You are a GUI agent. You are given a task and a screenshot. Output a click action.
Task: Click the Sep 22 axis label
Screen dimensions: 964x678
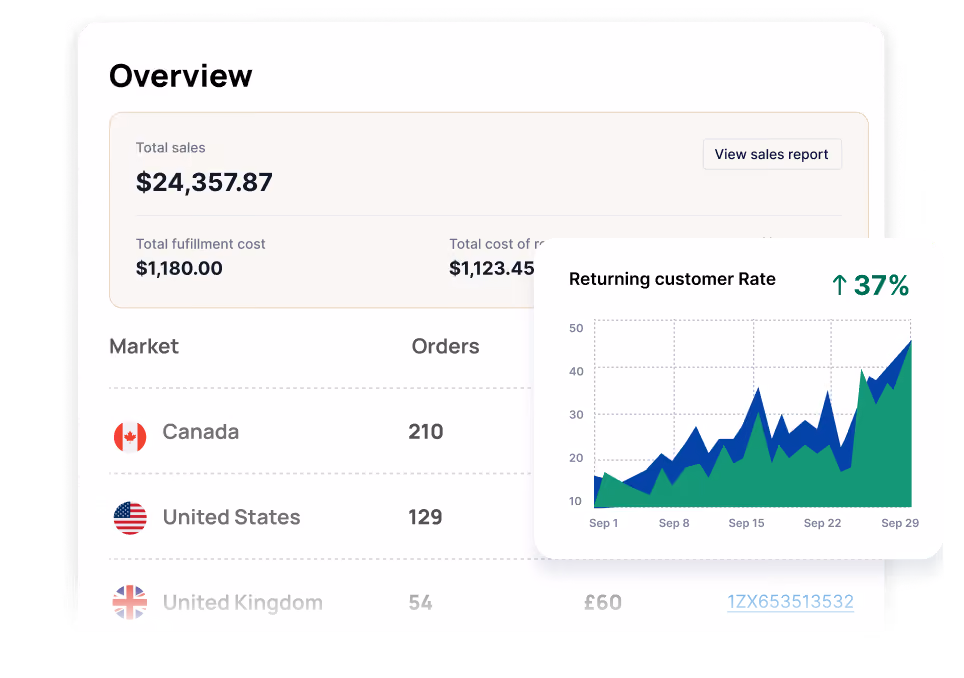822,523
